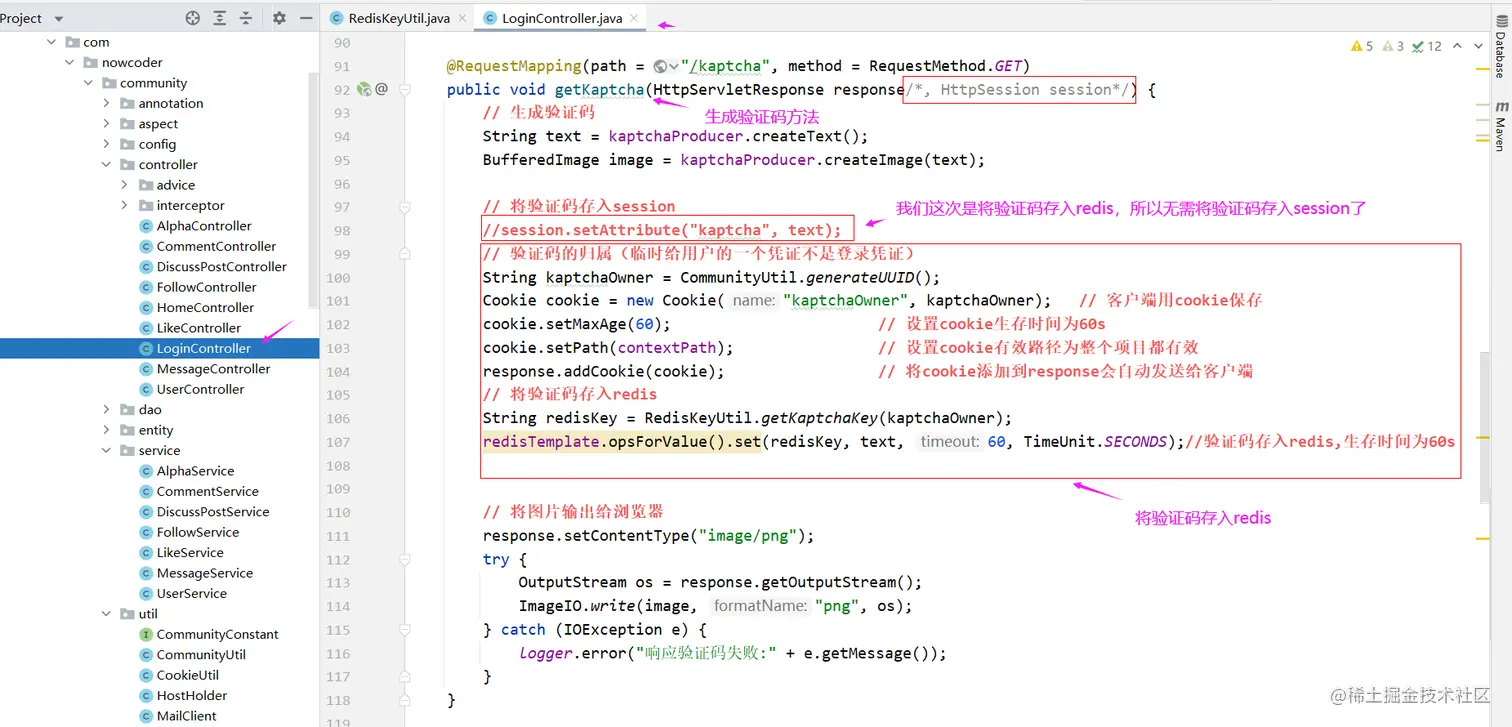Collapse the service package
Screen dimensions: 1512x727
(x=107, y=450)
